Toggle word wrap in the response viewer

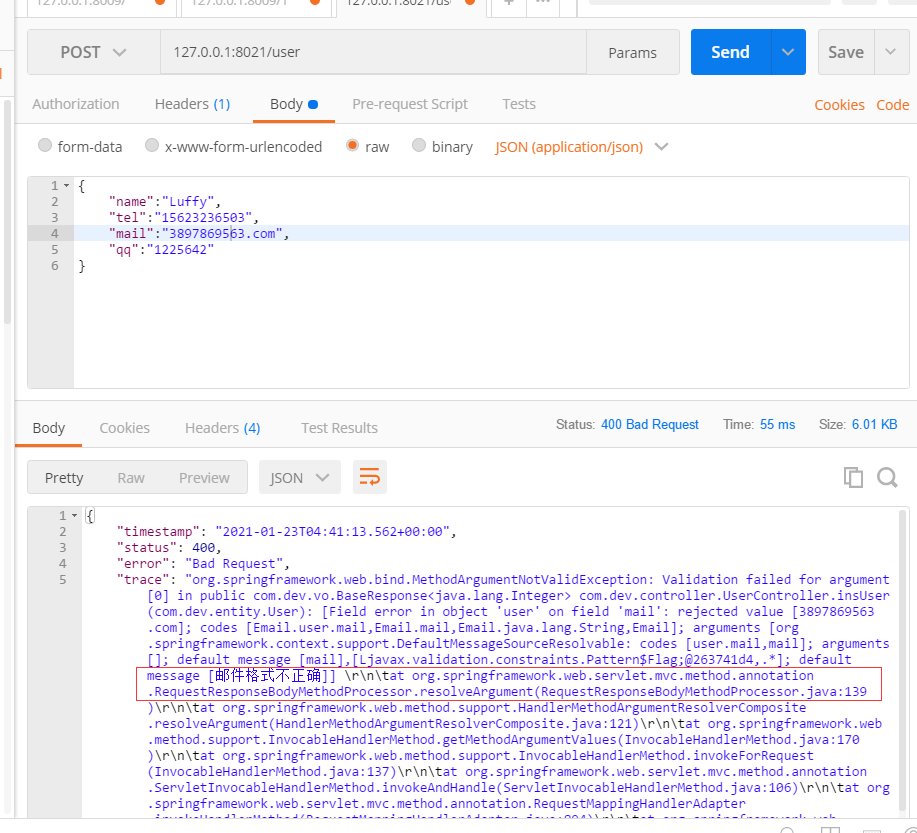pos(370,477)
